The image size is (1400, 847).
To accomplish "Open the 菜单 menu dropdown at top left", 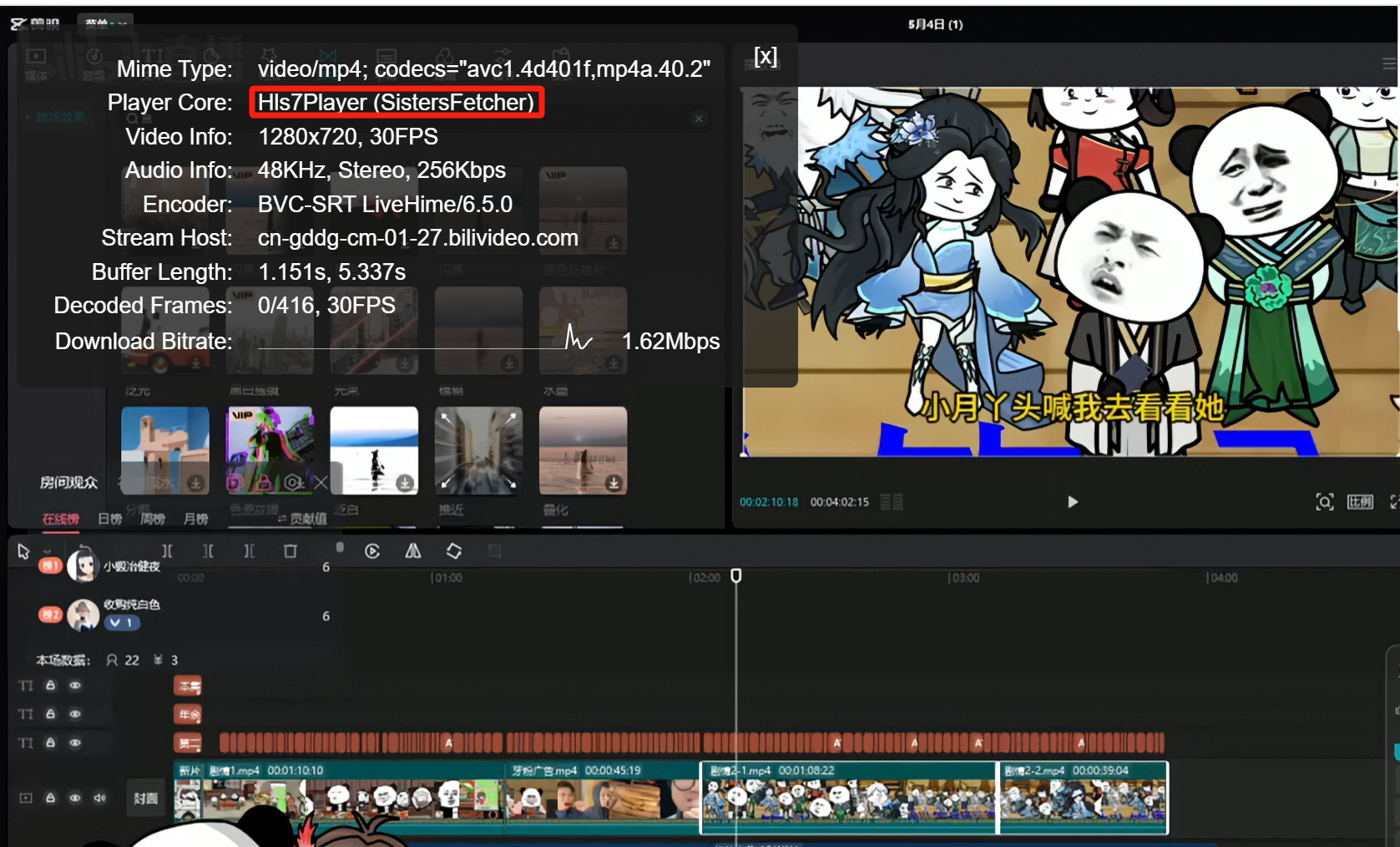I will 105,23.
